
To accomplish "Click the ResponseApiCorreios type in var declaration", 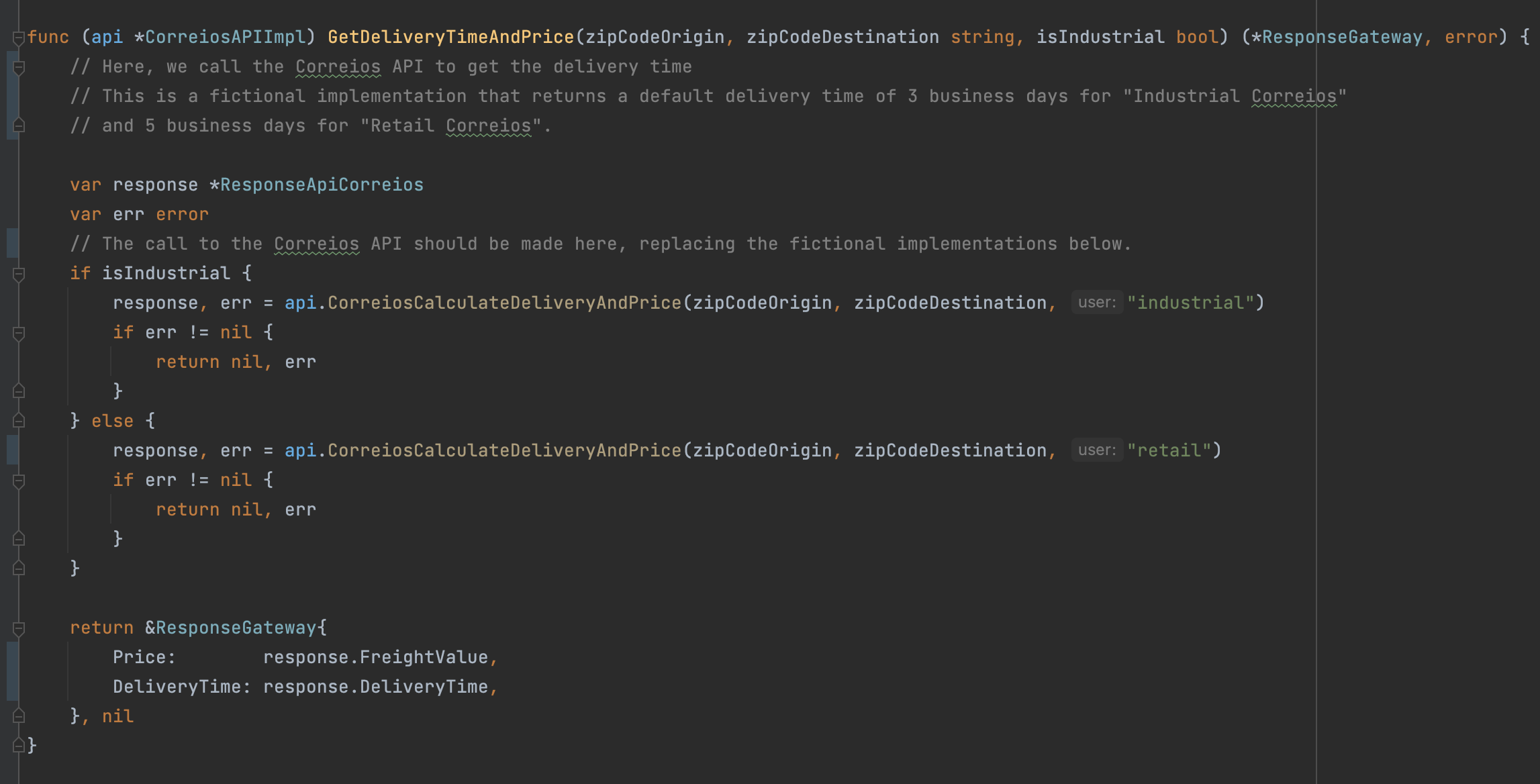I will pyautogui.click(x=322, y=185).
